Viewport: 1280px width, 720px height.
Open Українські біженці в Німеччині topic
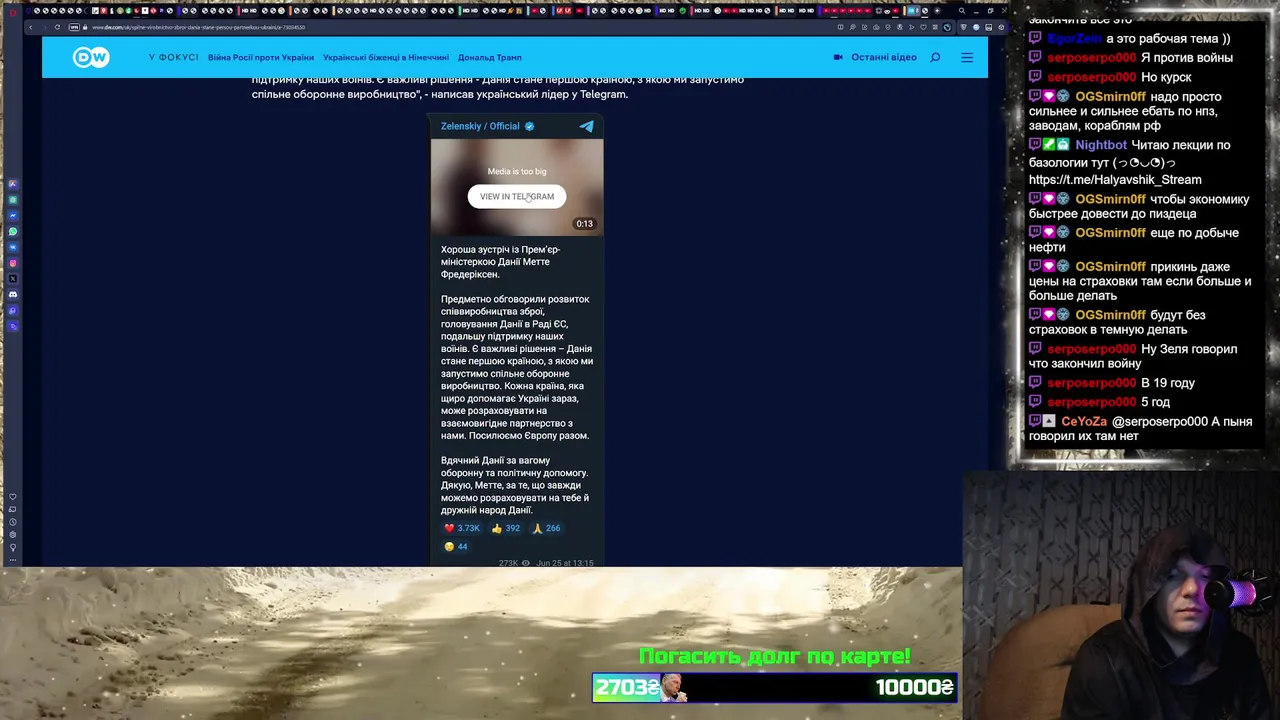tap(386, 57)
